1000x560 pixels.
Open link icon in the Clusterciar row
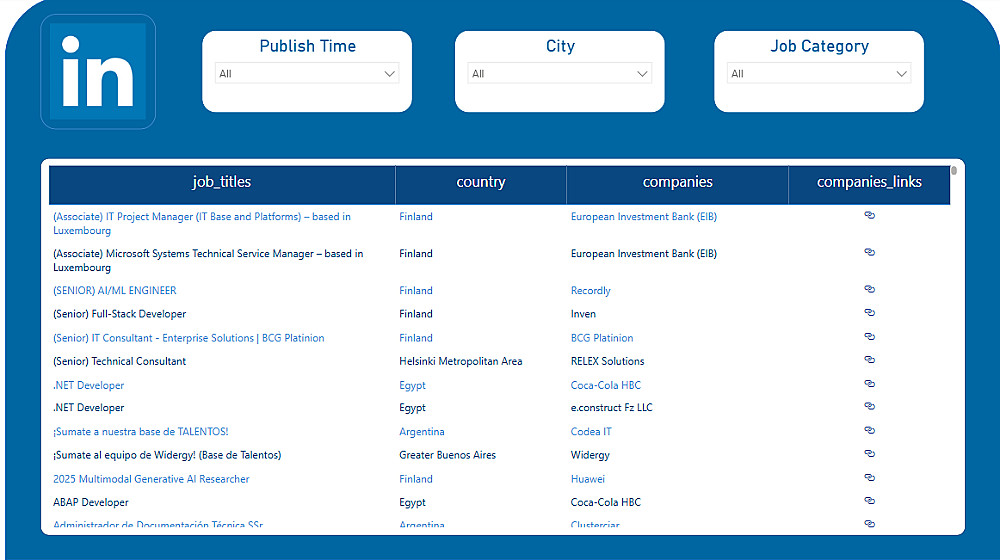tap(869, 524)
